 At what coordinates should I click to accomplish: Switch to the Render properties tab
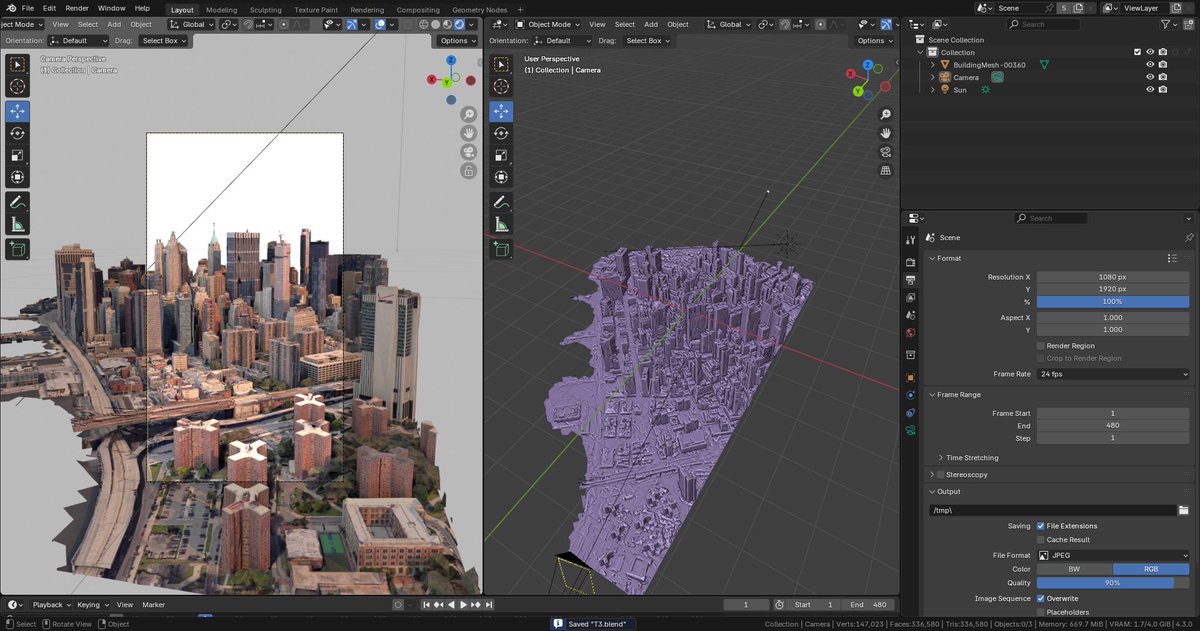point(911,261)
